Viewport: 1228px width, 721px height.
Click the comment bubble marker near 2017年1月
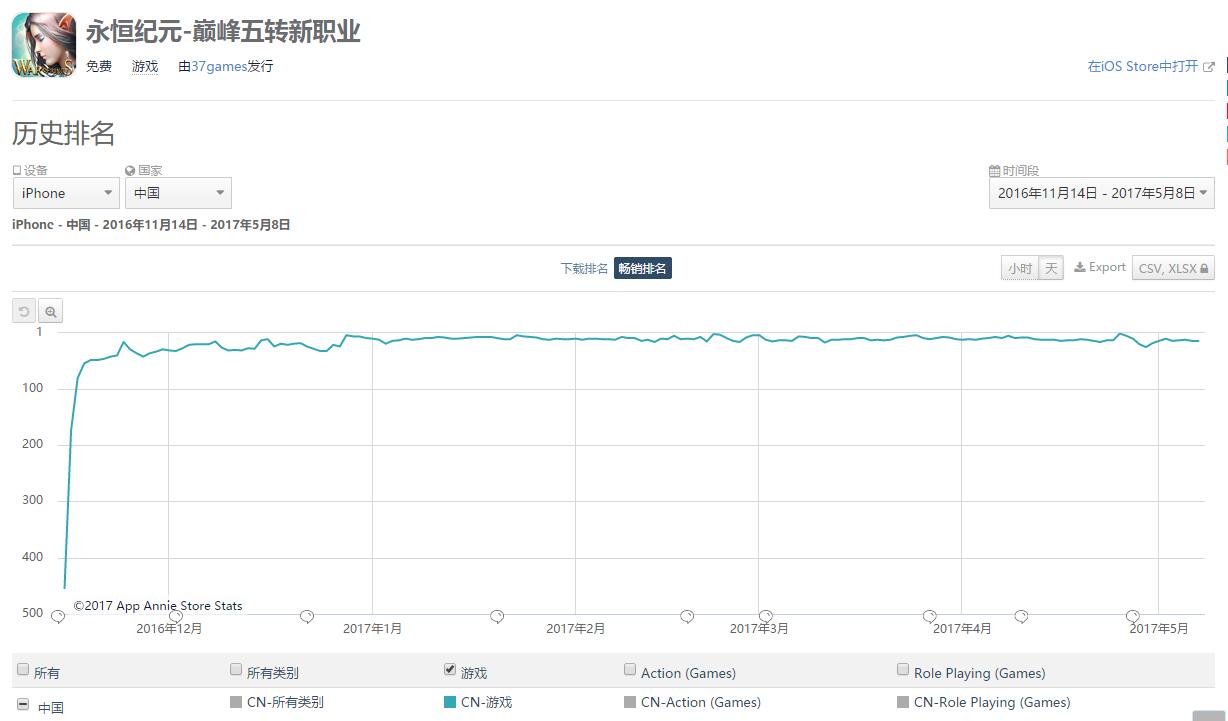[x=307, y=616]
